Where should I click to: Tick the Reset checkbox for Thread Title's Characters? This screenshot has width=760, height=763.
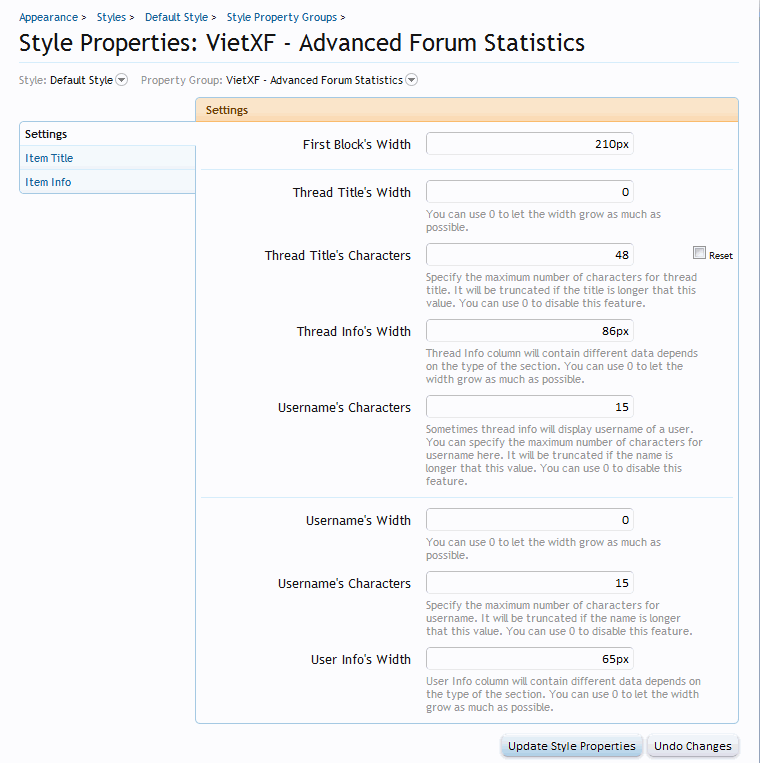pos(699,253)
